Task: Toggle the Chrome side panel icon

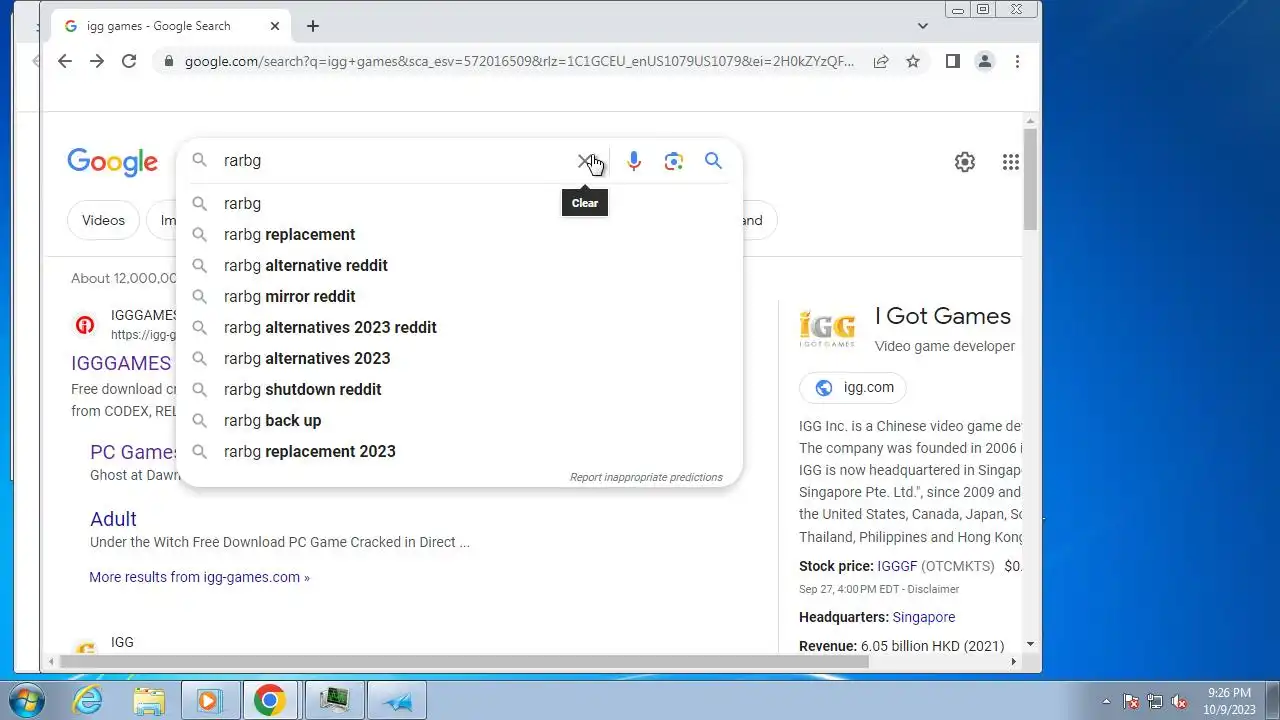Action: 953,61
